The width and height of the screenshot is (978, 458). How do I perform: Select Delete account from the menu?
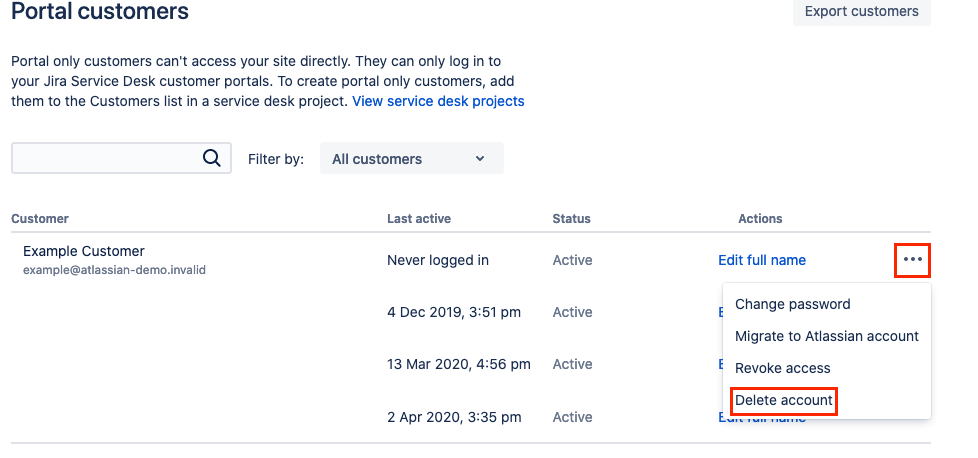[x=783, y=400]
